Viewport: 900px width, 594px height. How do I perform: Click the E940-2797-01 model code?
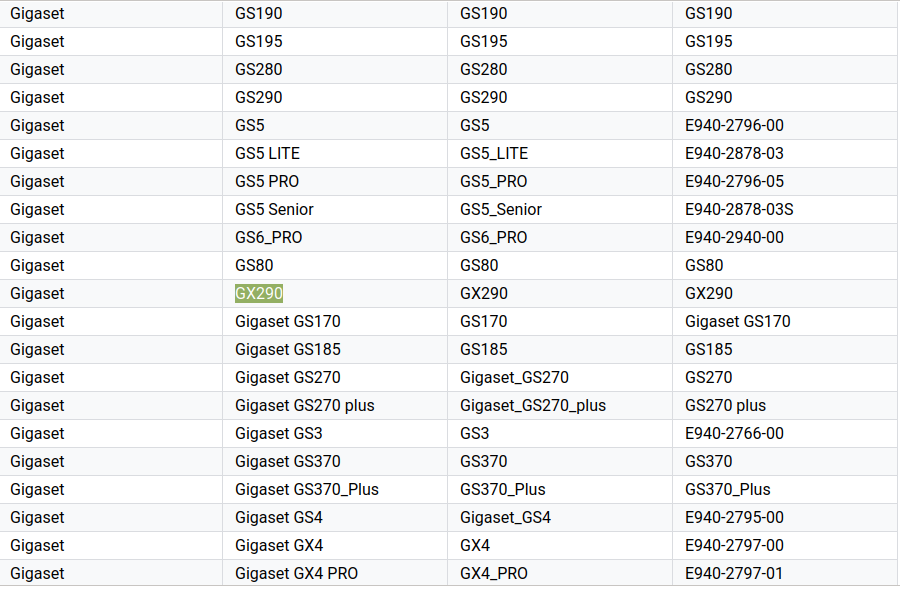734,573
